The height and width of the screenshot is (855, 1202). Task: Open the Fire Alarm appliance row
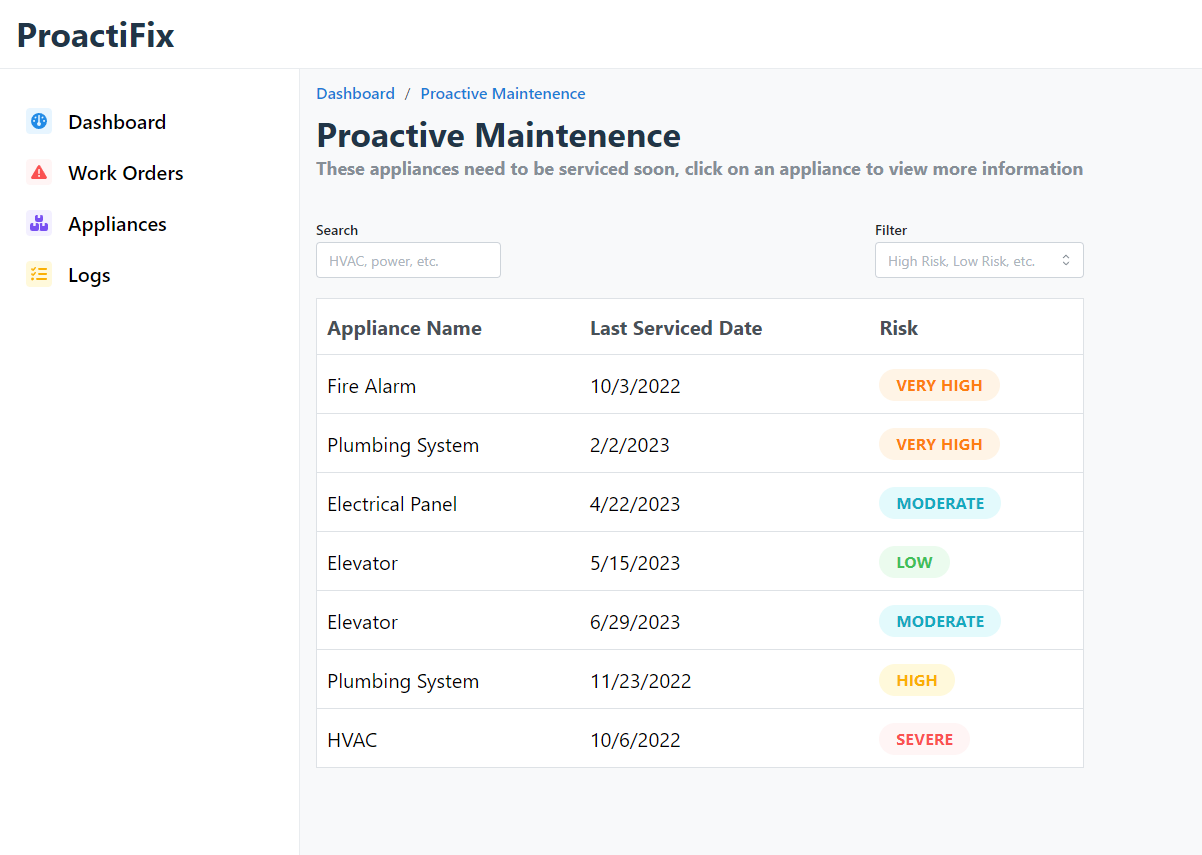[700, 385]
